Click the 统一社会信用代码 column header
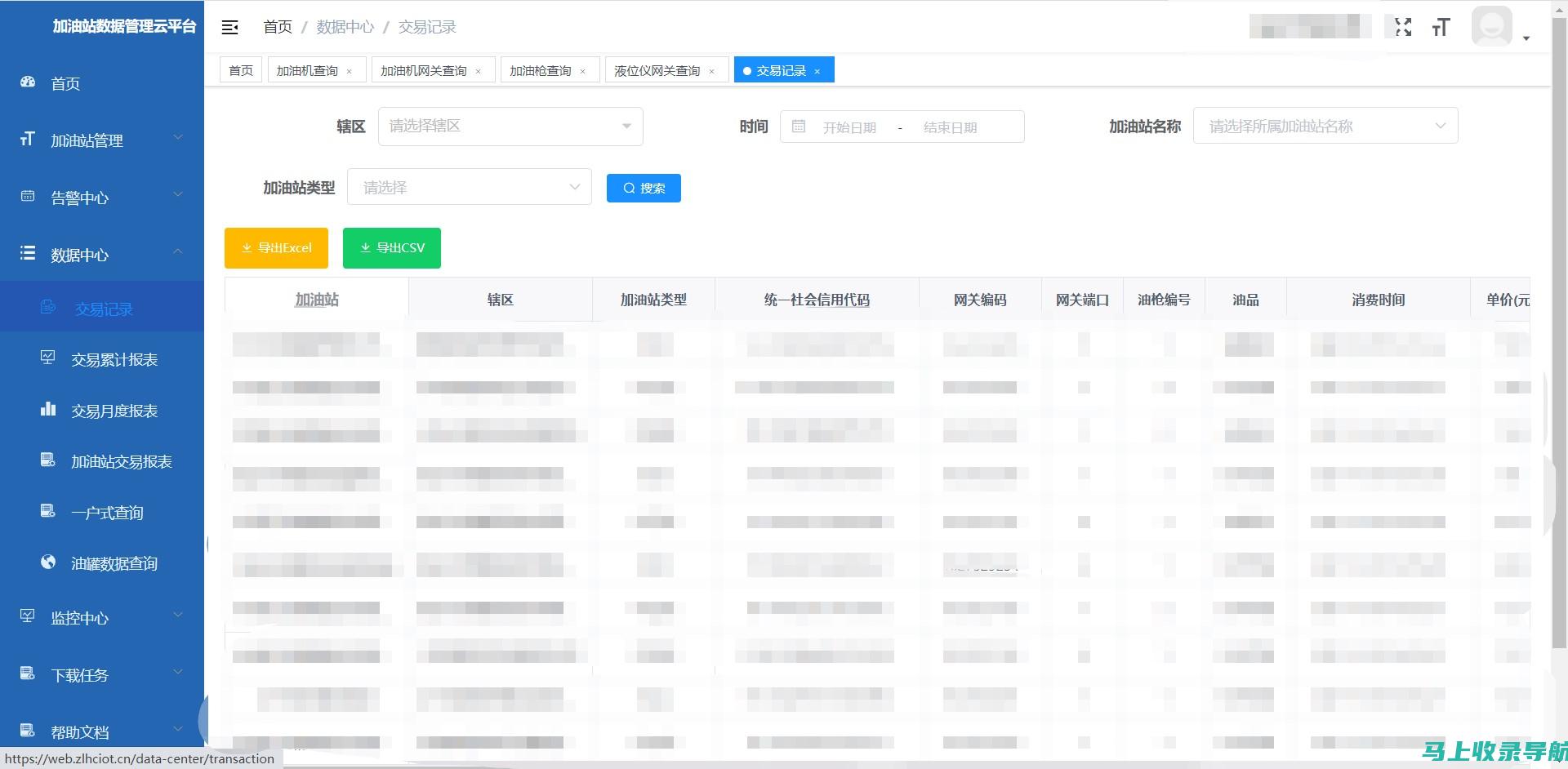The width and height of the screenshot is (1568, 769). (817, 300)
